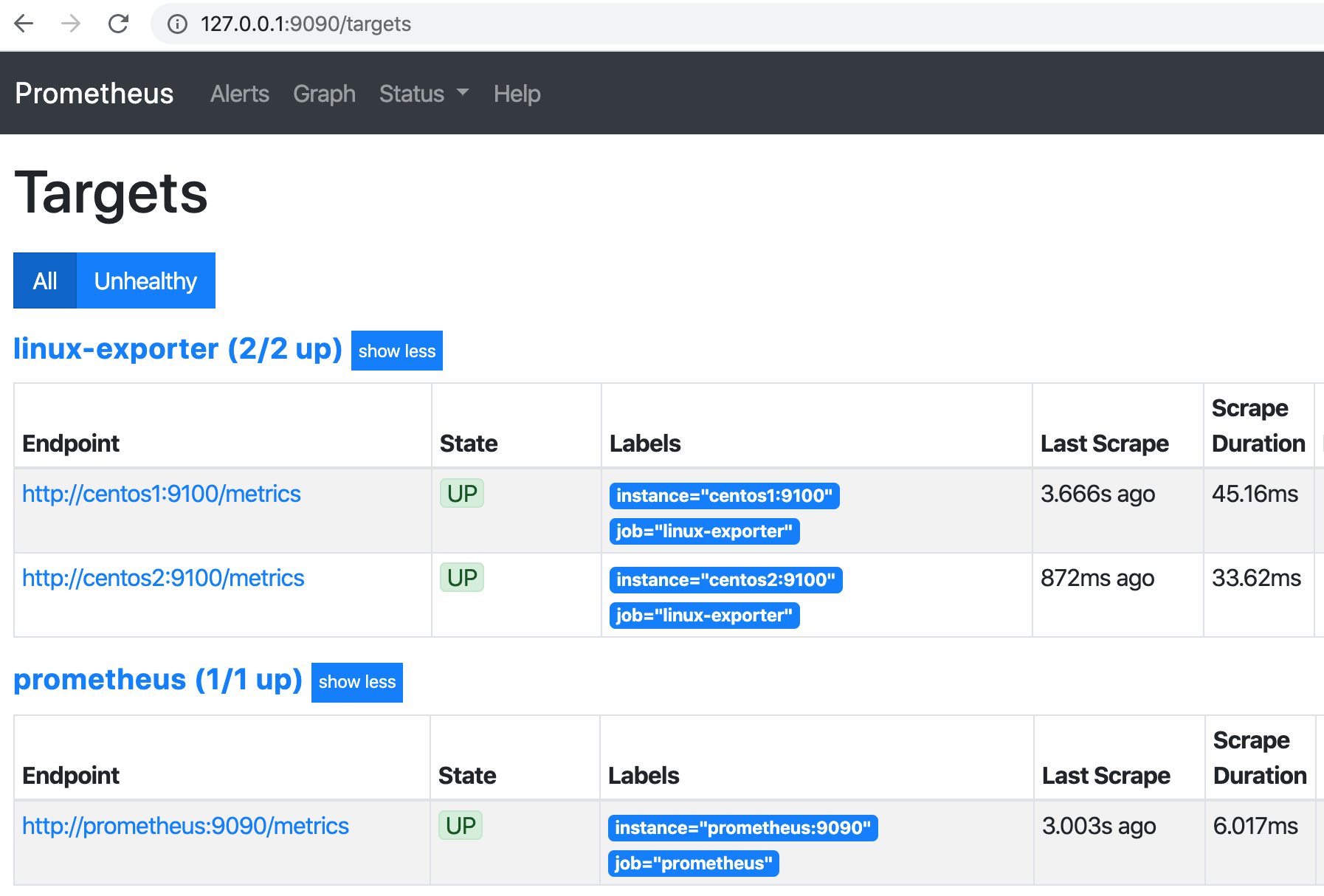Viewport: 1324px width, 896px height.
Task: Expand the Status dropdown menu
Action: [x=424, y=94]
